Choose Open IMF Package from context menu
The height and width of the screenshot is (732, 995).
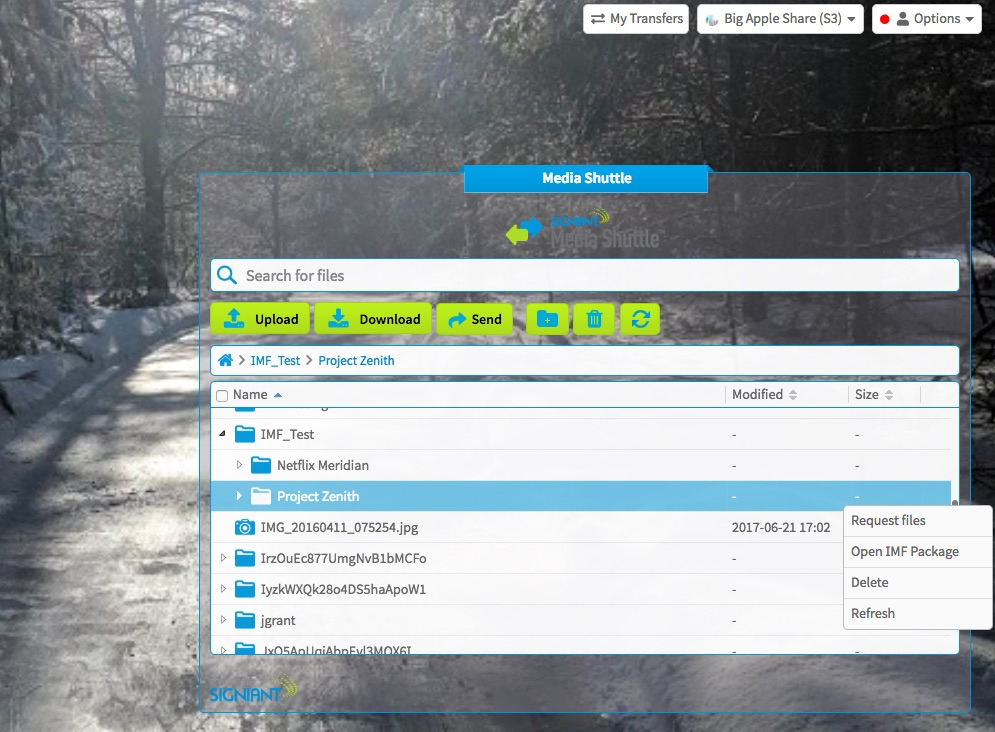[x=904, y=552]
